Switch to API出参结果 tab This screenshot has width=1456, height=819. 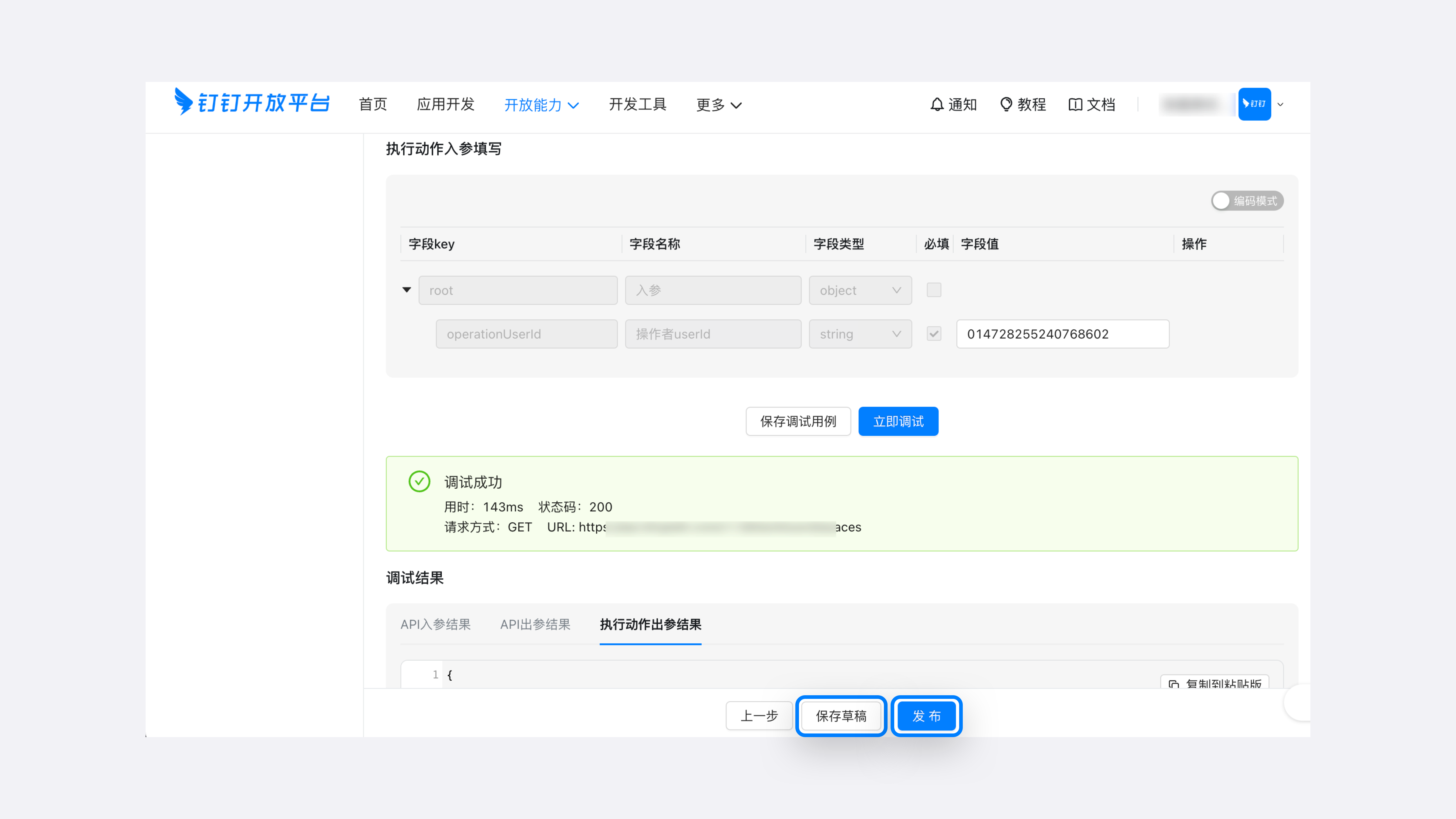535,624
